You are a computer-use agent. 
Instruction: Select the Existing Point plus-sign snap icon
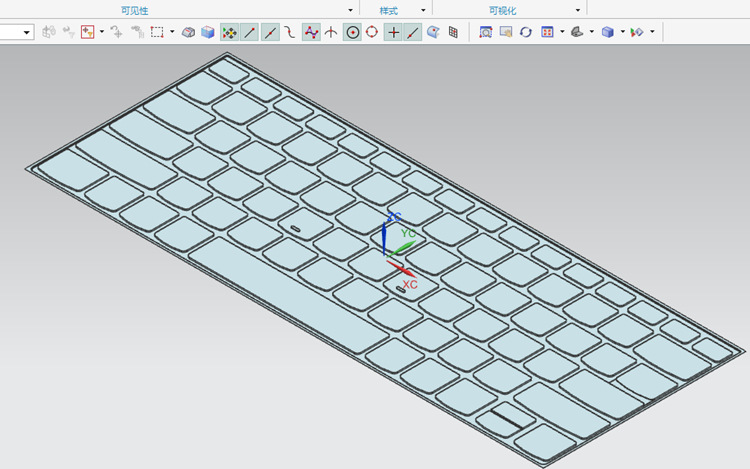pos(393,32)
